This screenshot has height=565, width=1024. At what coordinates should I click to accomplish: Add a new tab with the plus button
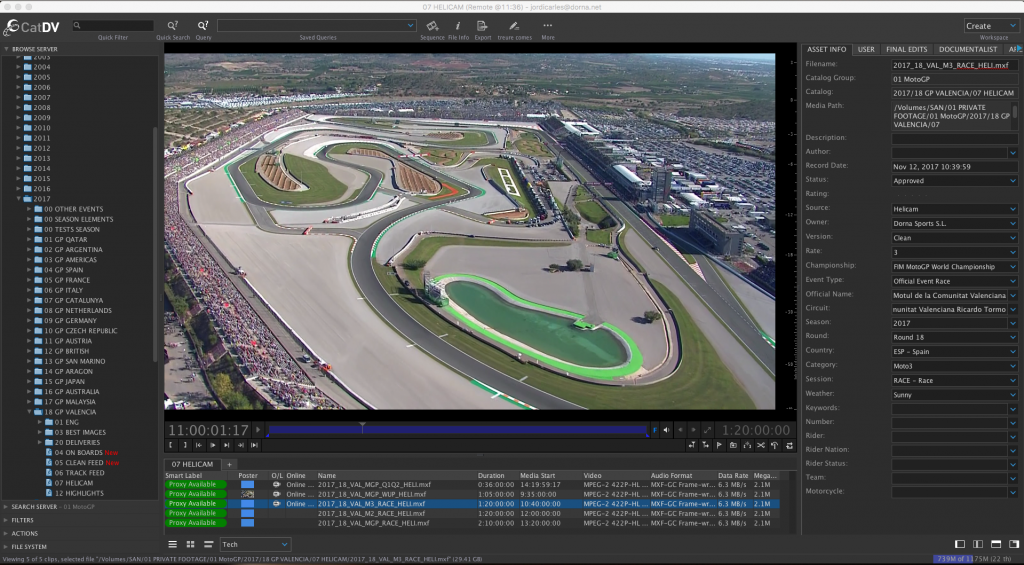[x=228, y=465]
